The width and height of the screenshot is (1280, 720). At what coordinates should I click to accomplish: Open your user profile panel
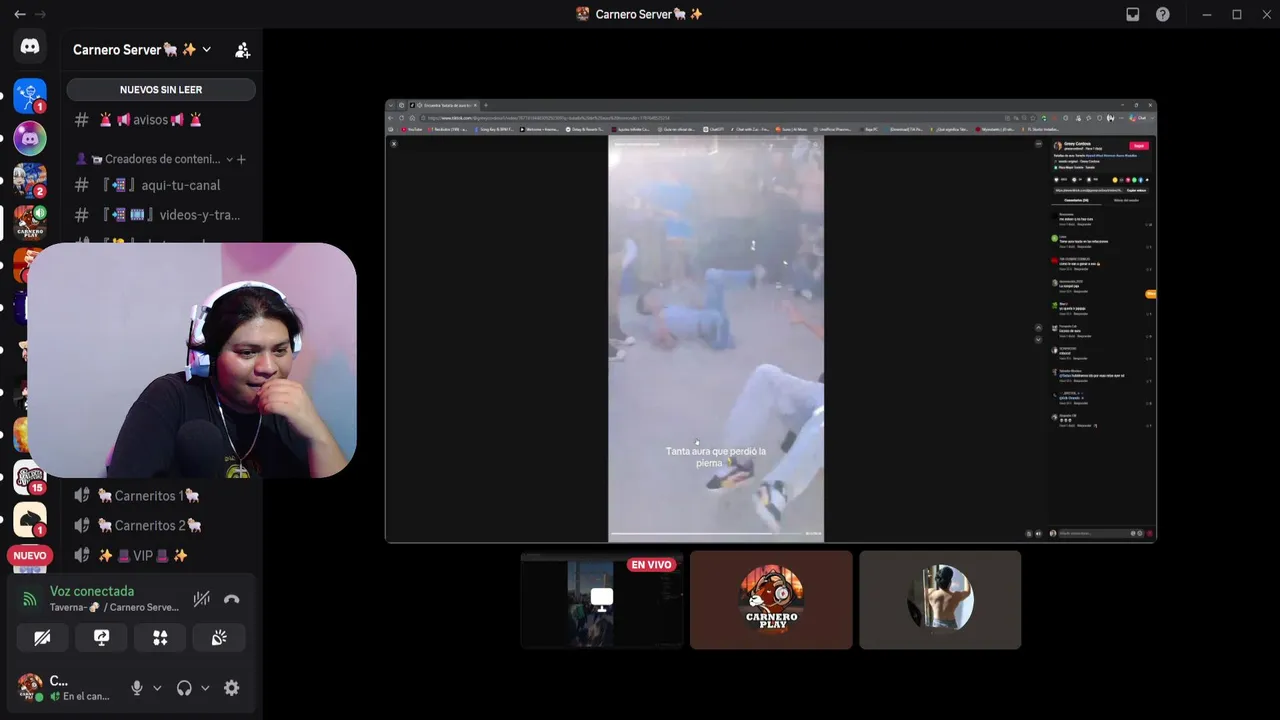(68, 688)
